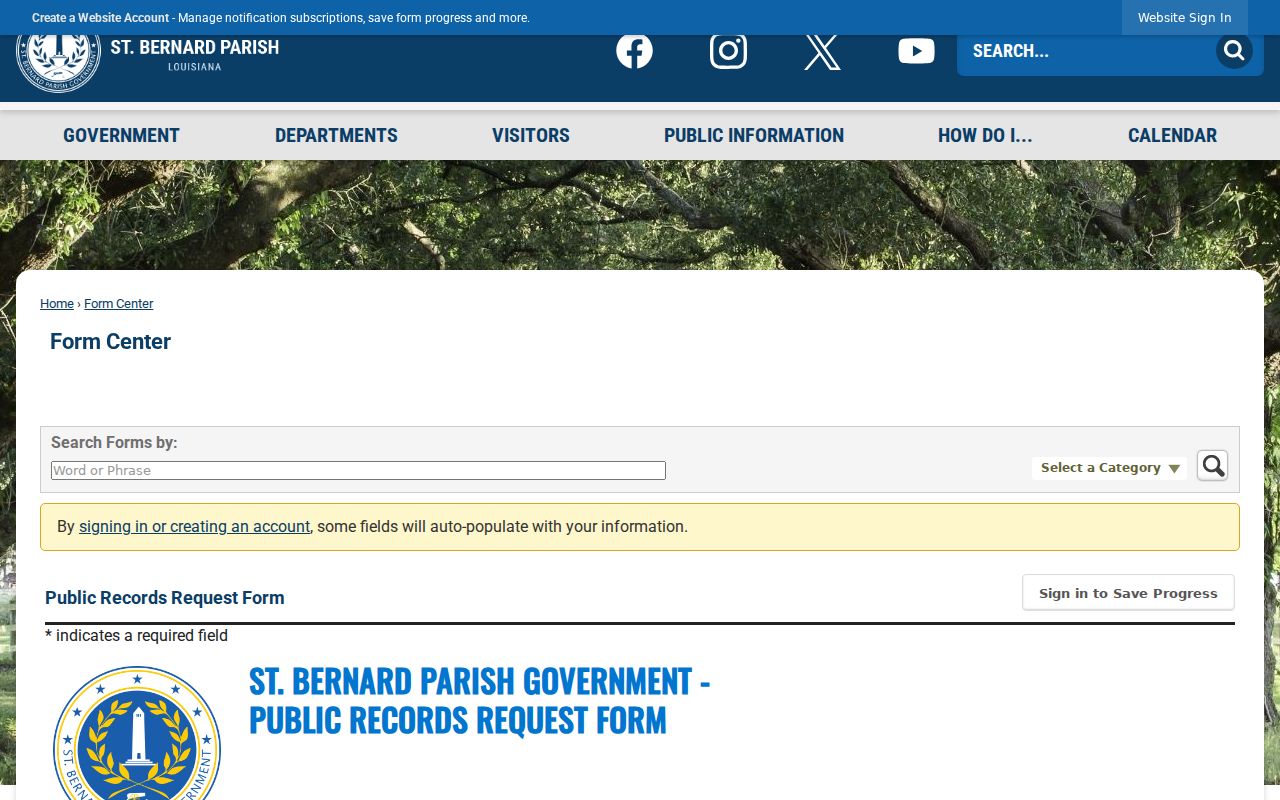Click the Form Center page heading
The height and width of the screenshot is (800, 1280).
click(110, 342)
